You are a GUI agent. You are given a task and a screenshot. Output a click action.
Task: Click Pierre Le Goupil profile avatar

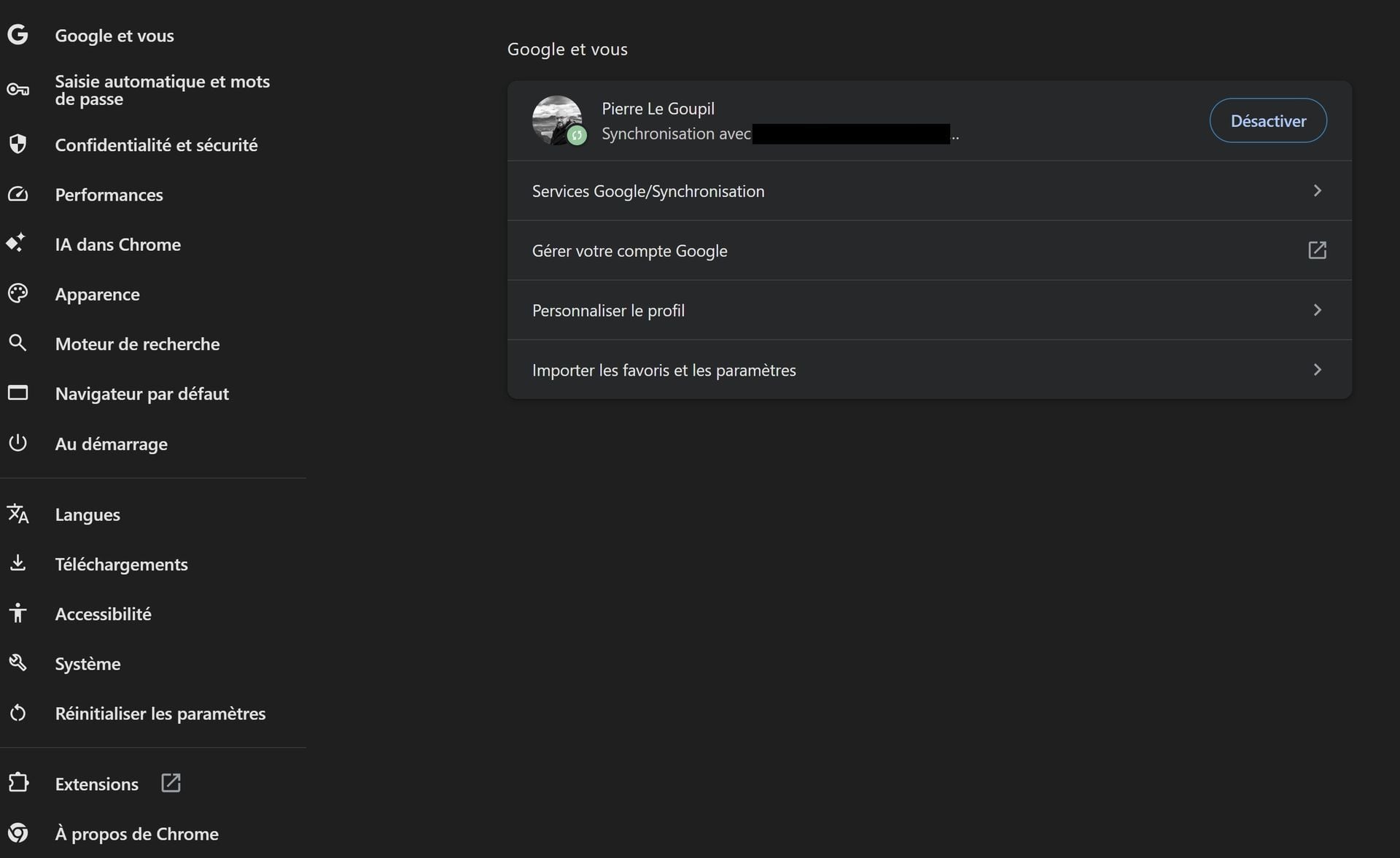point(558,120)
